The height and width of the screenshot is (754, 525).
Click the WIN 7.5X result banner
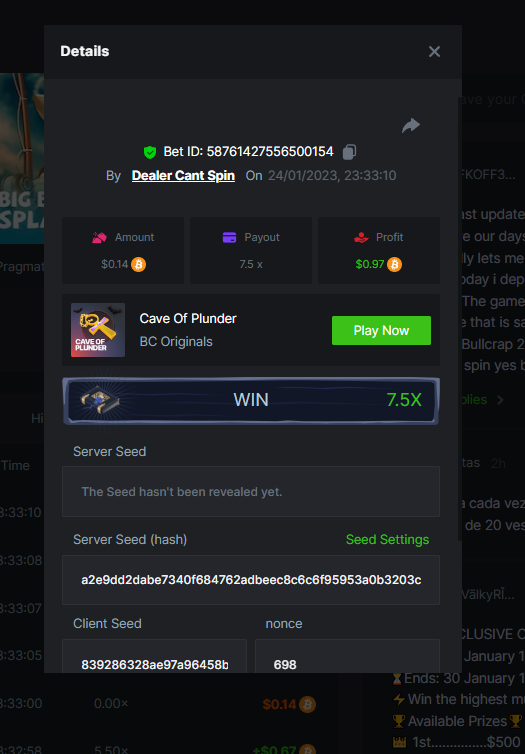[251, 401]
